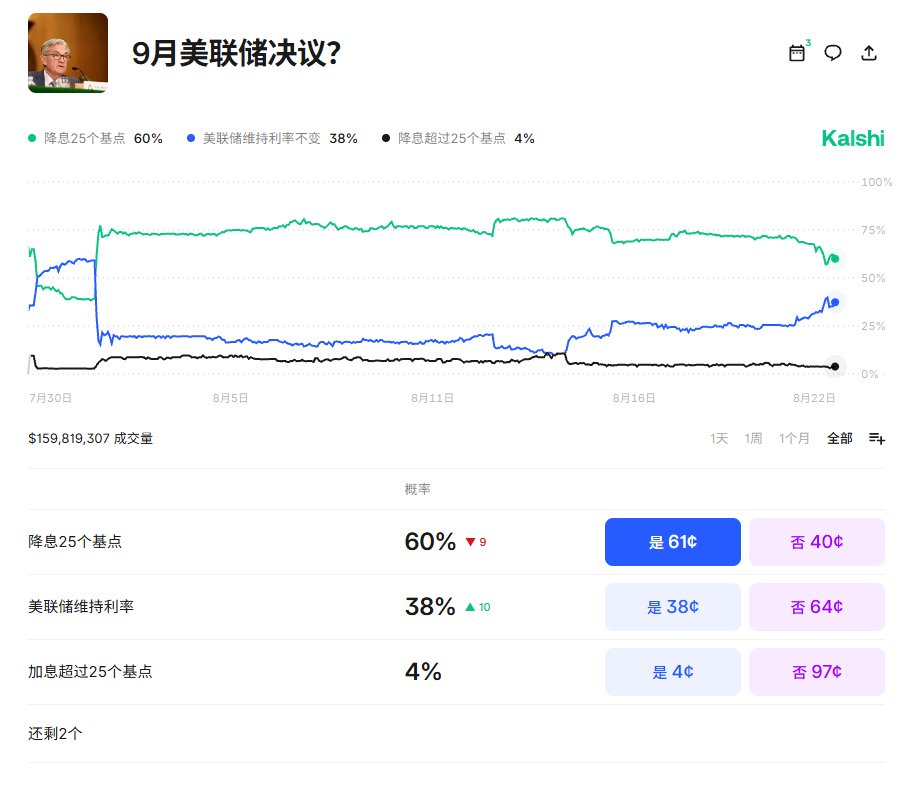Click the add-series list icon beside 全部
Viewport: 914px width, 785px height.
[x=877, y=438]
